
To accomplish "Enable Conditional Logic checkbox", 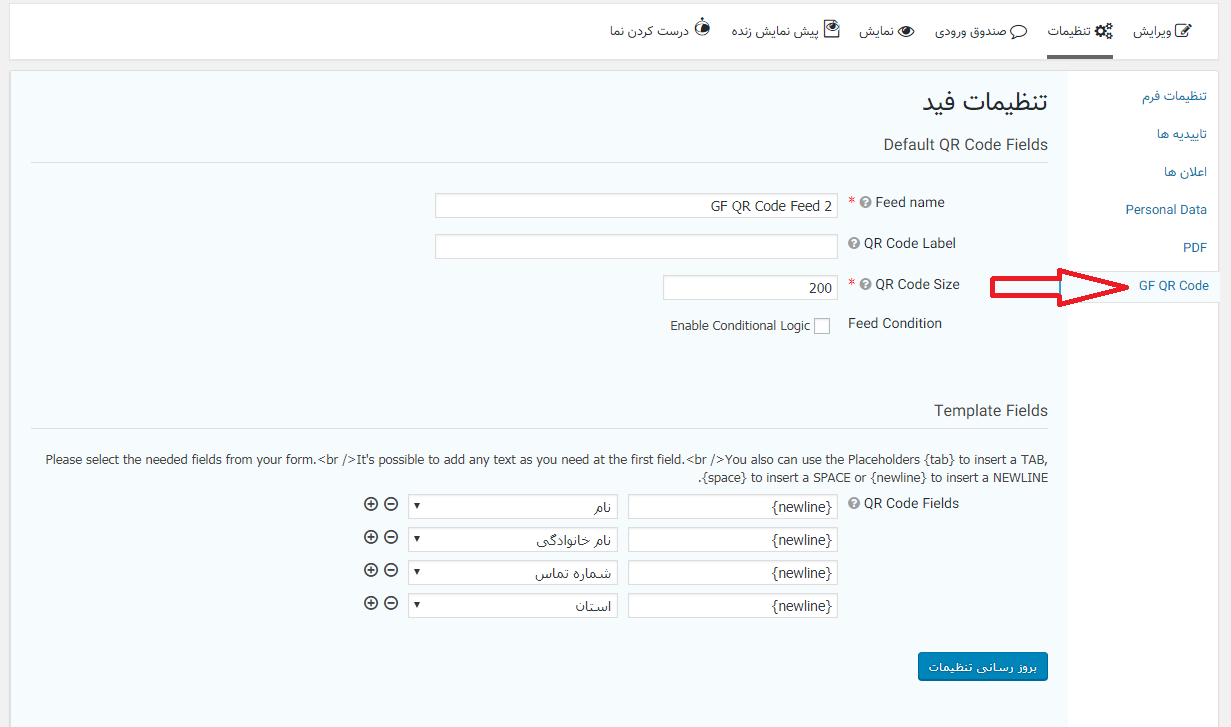I will 822,326.
